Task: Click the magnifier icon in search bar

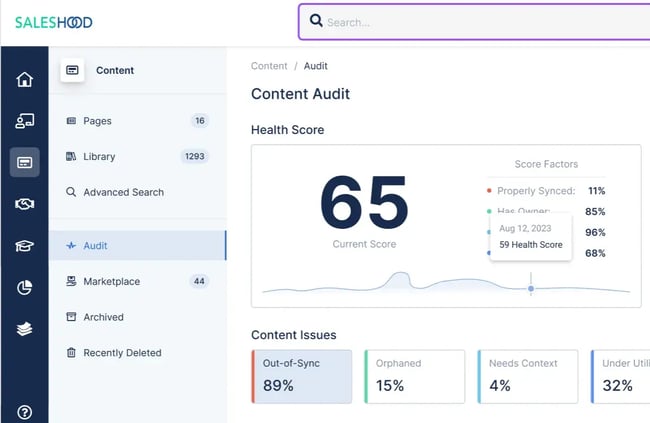Action: [316, 20]
